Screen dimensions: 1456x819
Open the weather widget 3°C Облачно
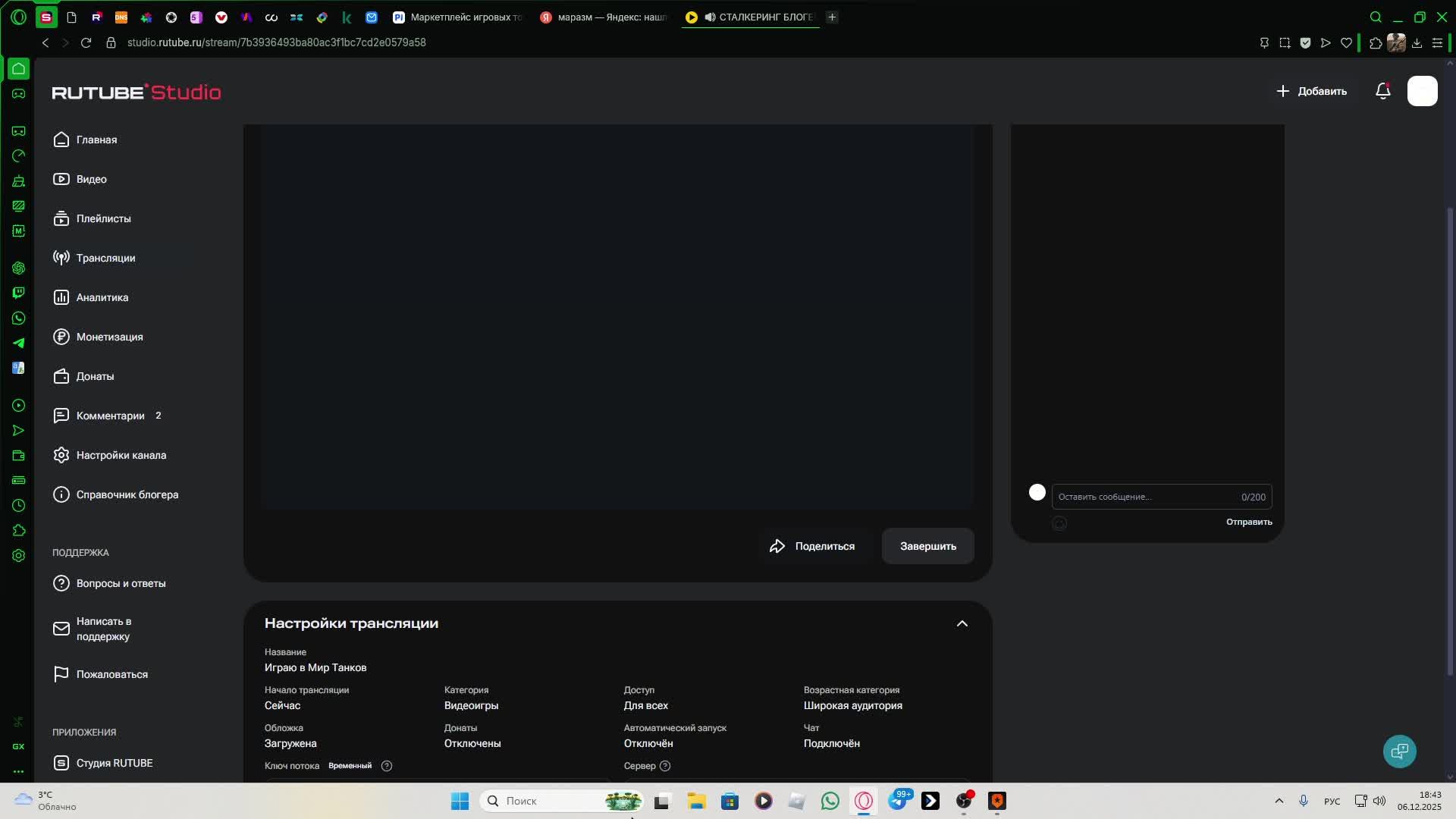coord(47,801)
